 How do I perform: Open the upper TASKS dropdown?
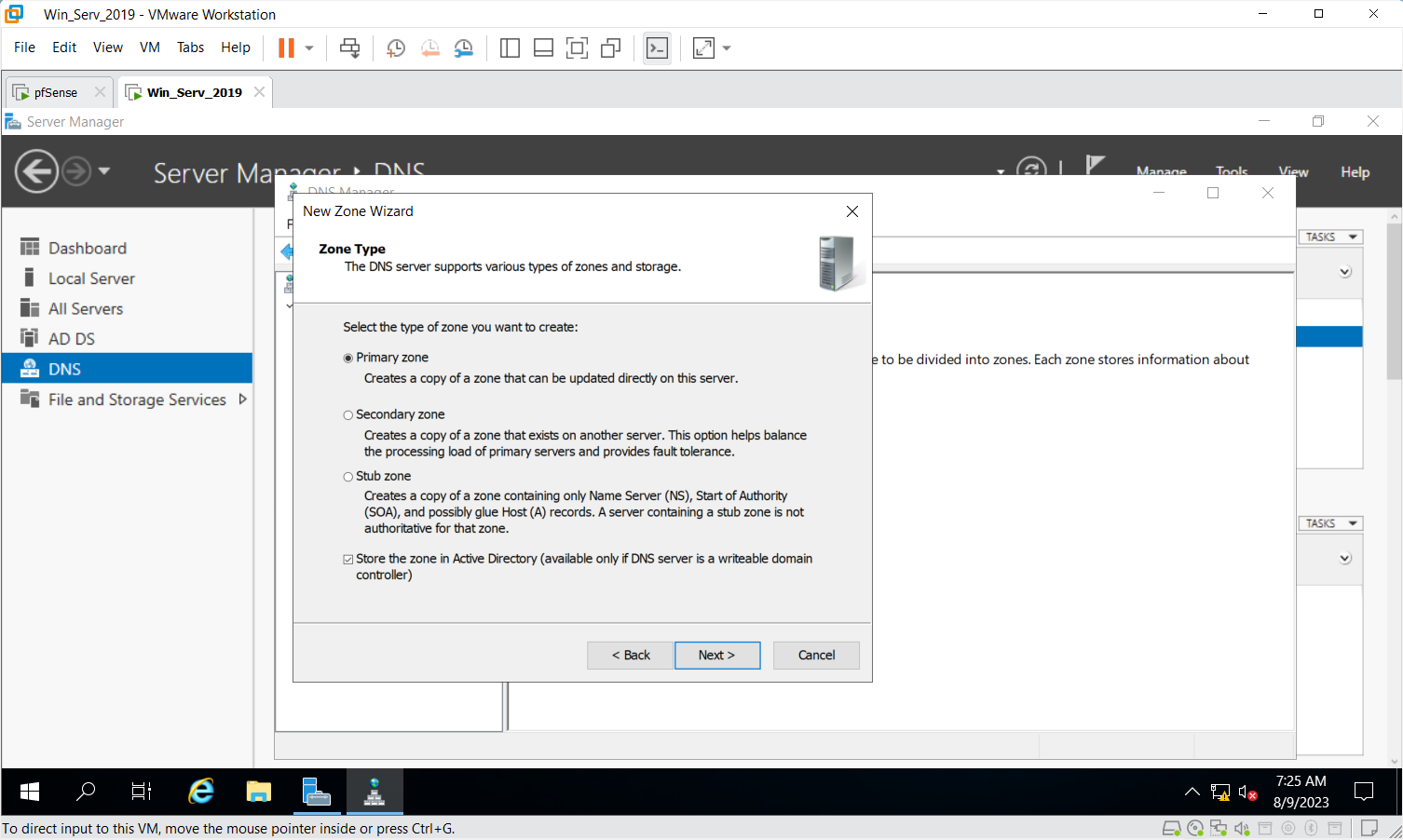click(1331, 237)
